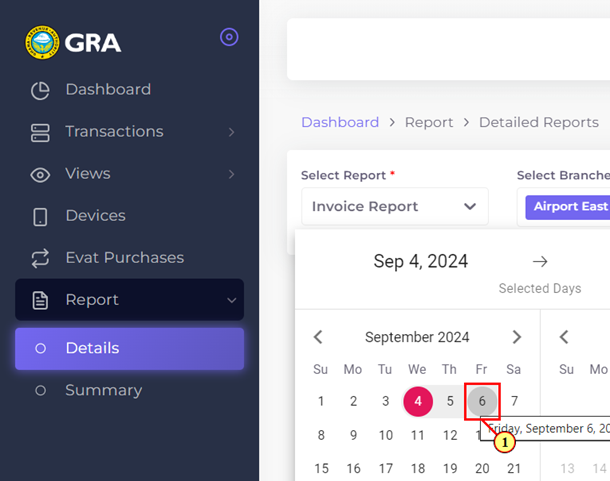Click the Evat Purchases repeat icon
Image resolution: width=610 pixels, height=481 pixels.
tap(40, 258)
